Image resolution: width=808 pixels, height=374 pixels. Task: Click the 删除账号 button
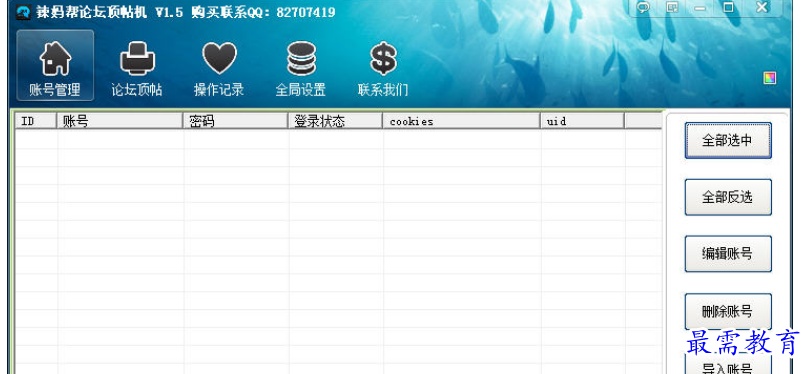pyautogui.click(x=728, y=311)
